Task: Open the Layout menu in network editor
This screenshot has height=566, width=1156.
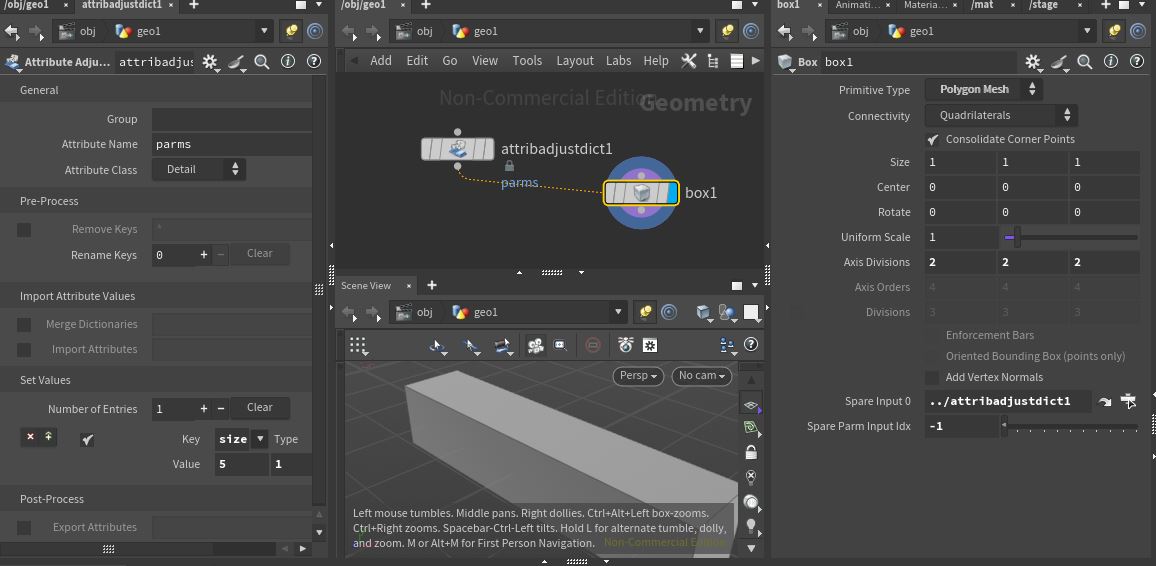Action: (574, 61)
